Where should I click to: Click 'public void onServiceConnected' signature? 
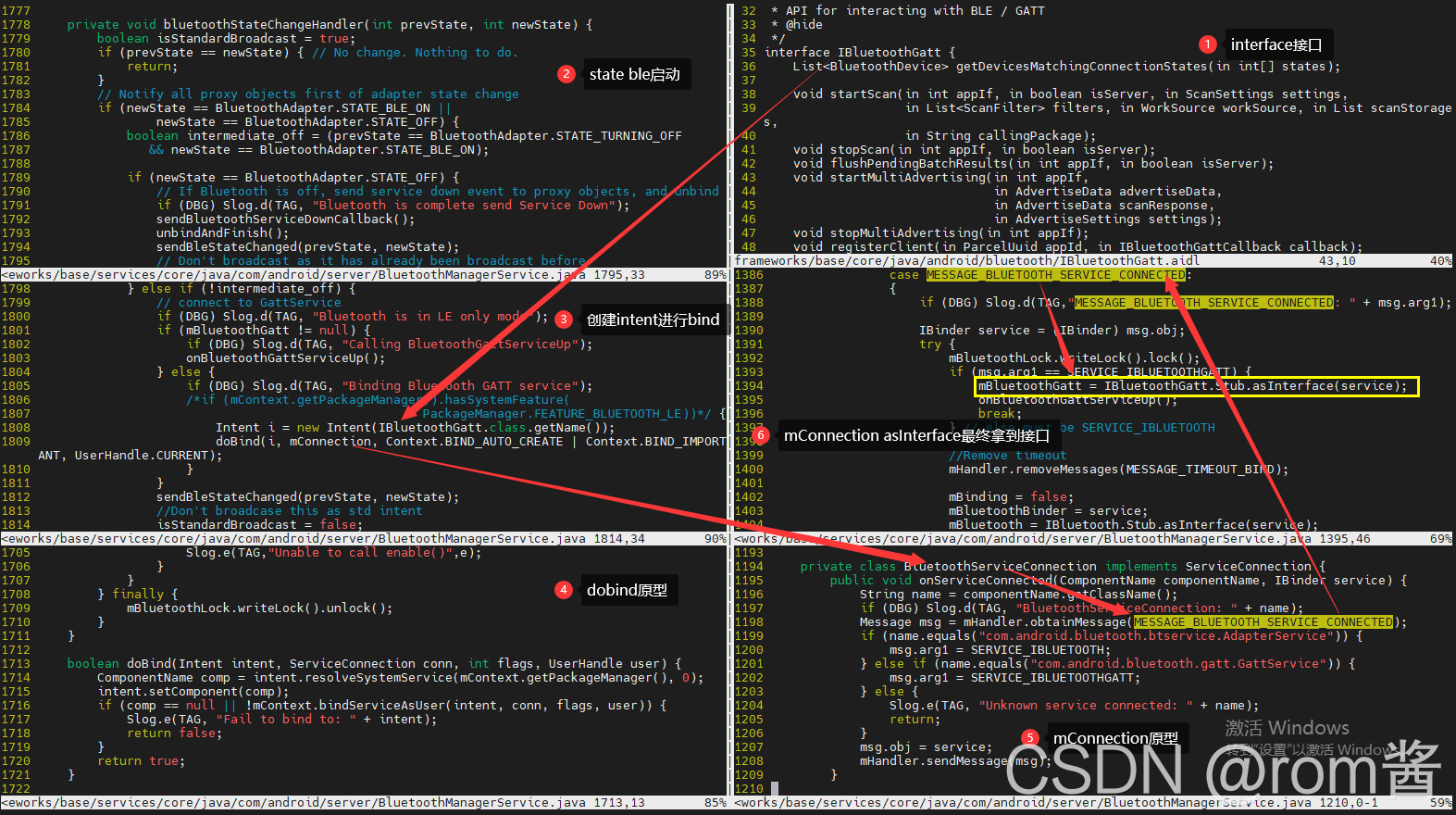(x=1118, y=581)
